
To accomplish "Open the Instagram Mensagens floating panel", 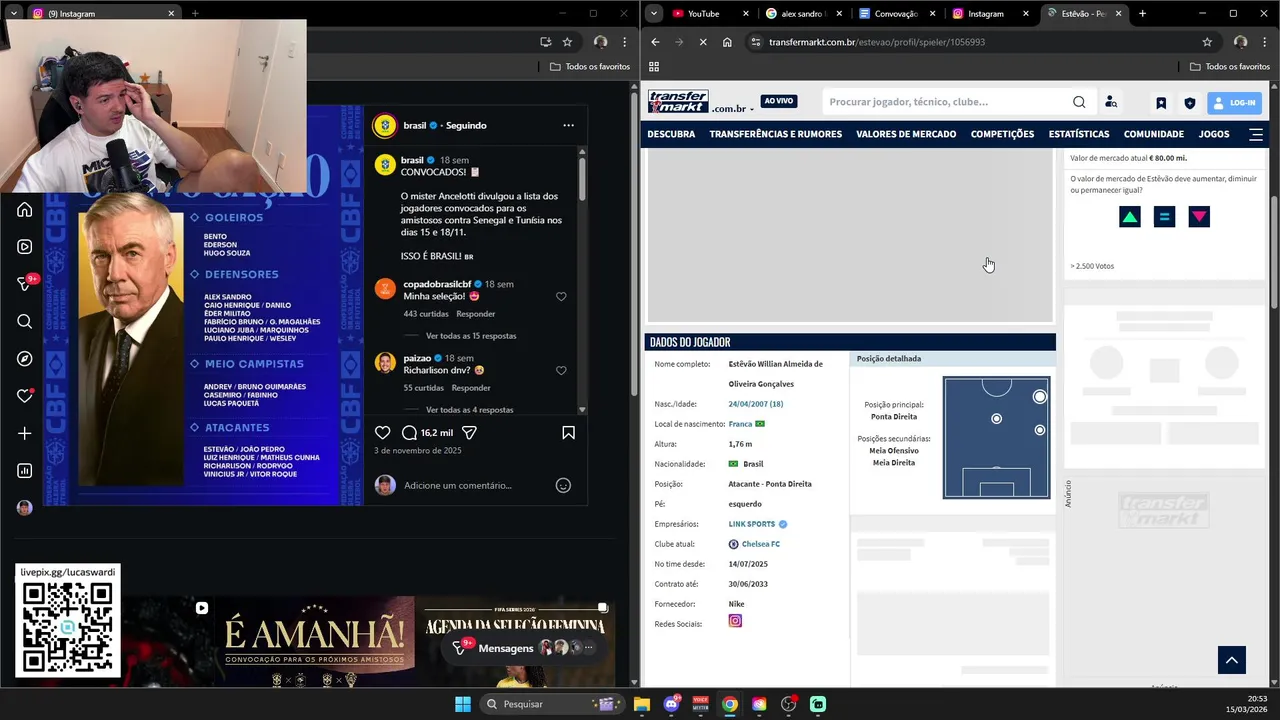I will (524, 648).
